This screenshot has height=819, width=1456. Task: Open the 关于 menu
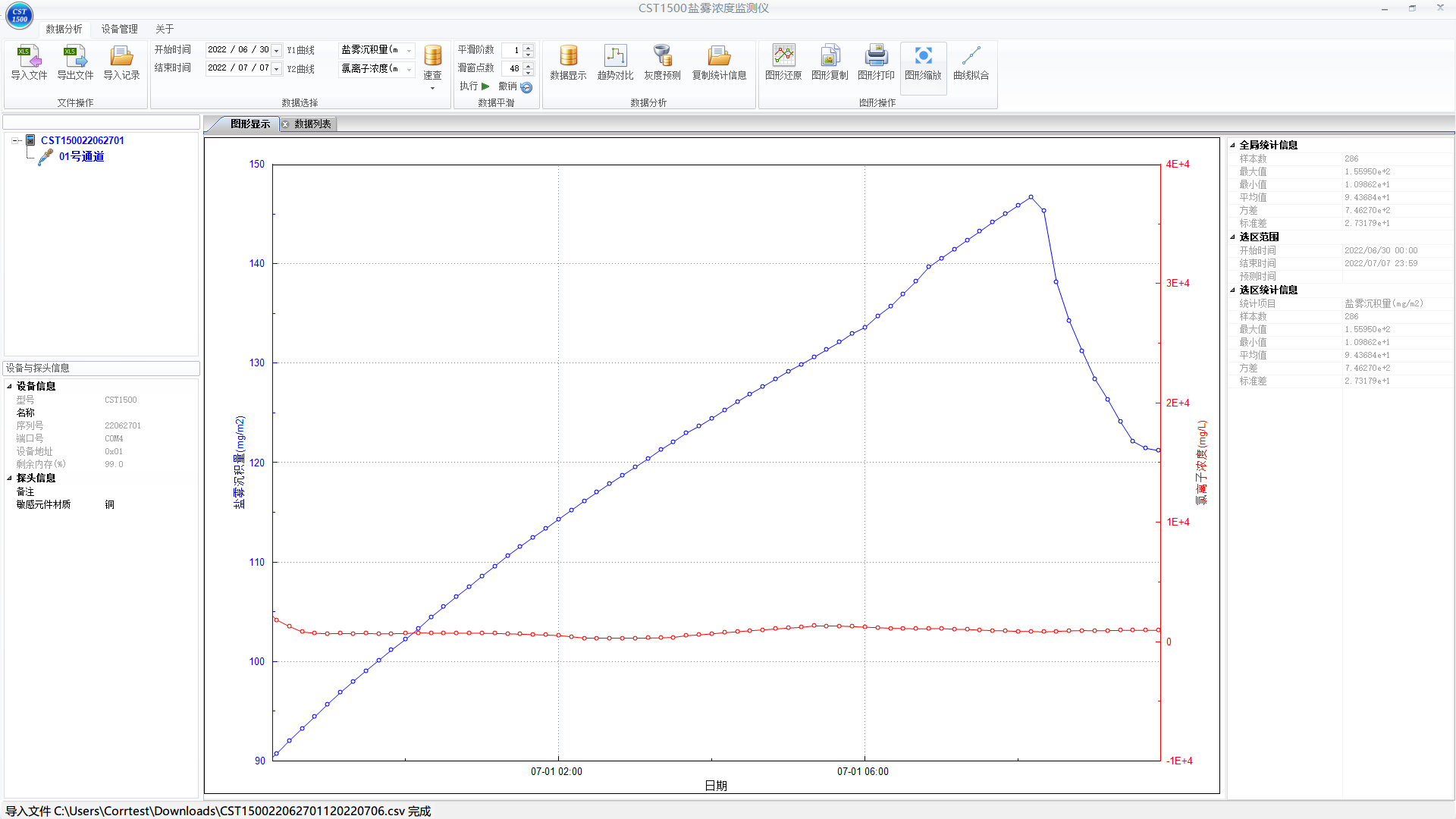(x=165, y=29)
